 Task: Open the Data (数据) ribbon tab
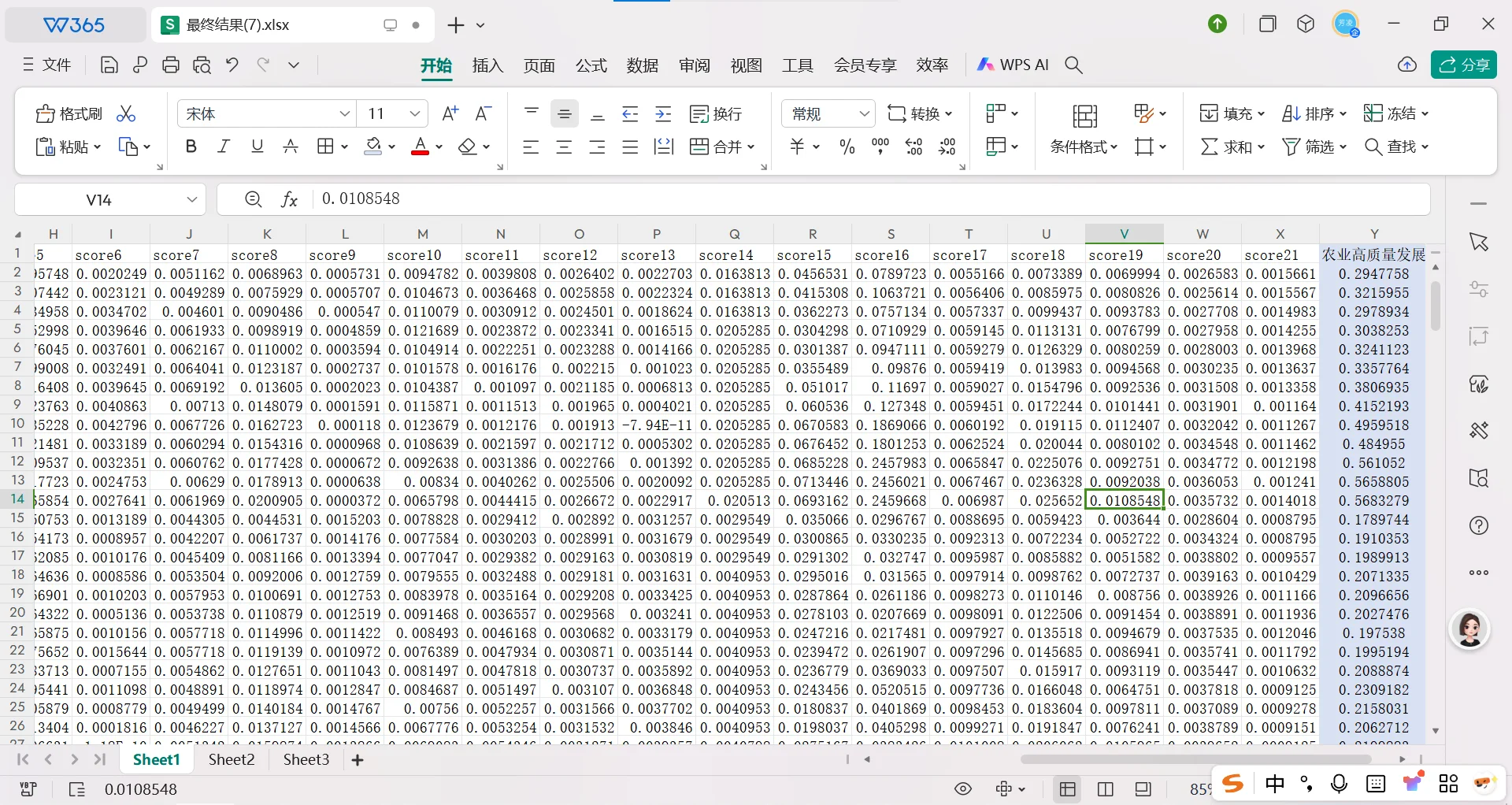pos(643,65)
